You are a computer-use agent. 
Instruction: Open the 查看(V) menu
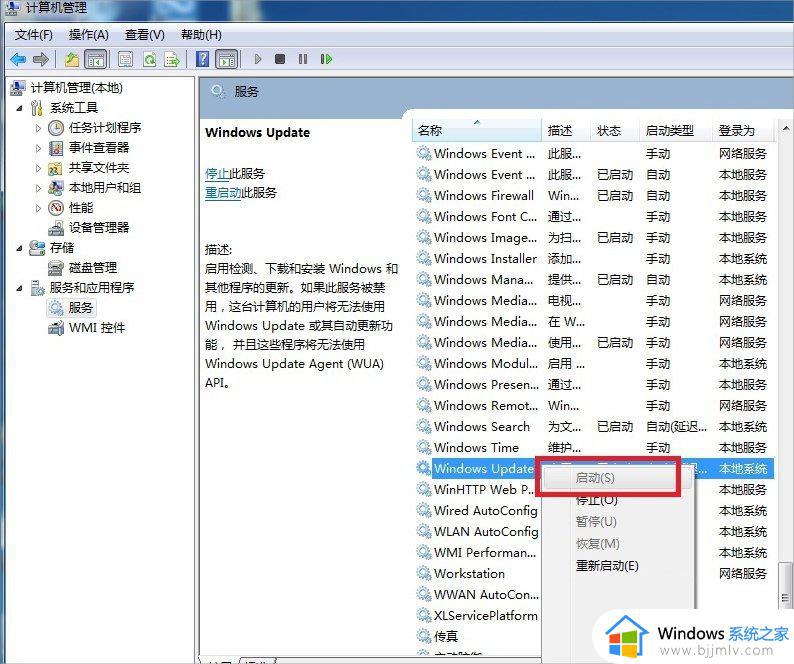point(145,35)
